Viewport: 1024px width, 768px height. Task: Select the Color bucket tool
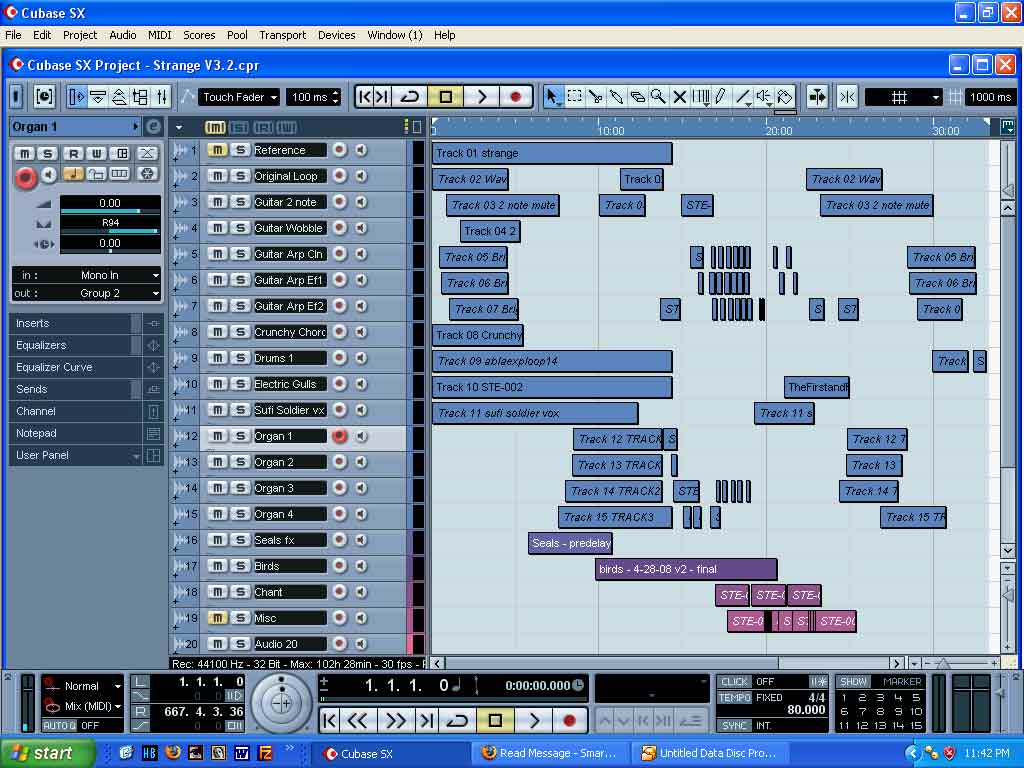(x=785, y=97)
